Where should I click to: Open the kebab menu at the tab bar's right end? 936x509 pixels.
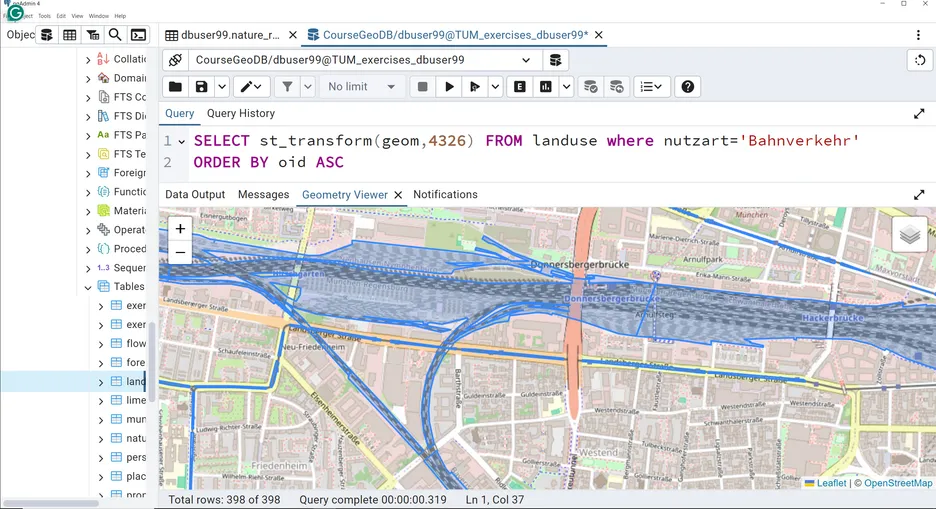point(918,35)
